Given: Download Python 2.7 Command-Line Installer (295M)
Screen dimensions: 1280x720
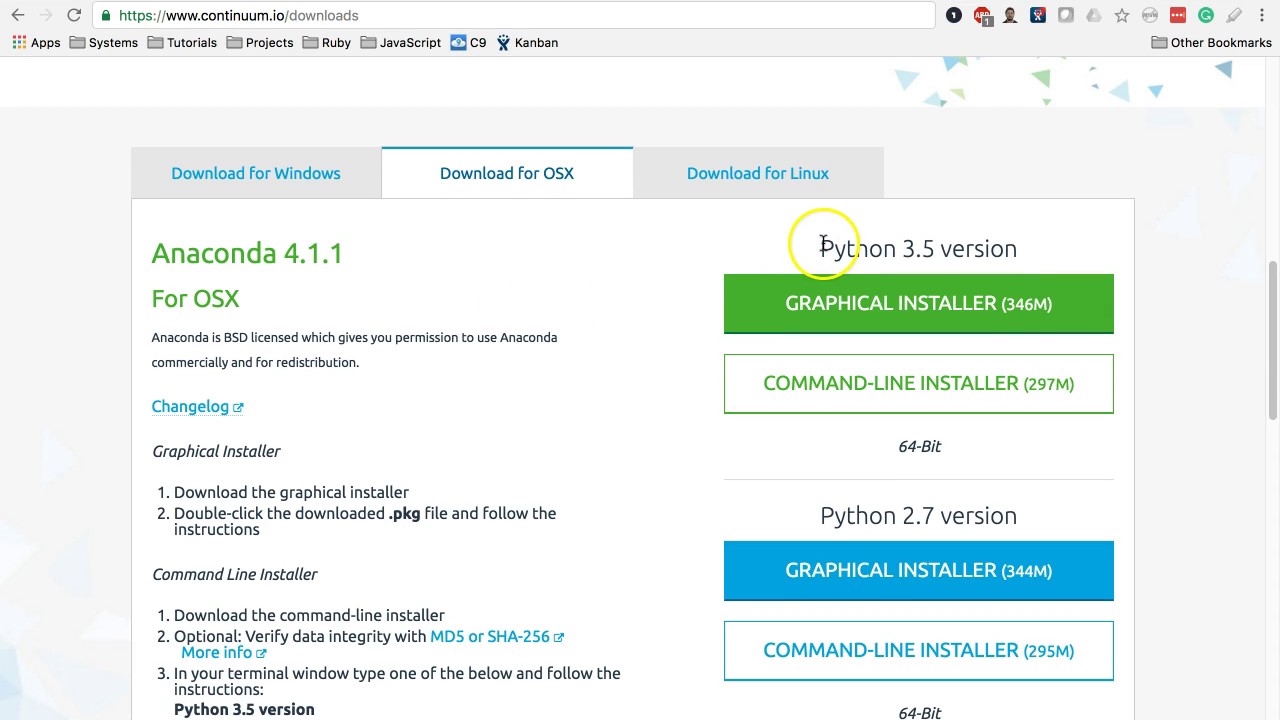Looking at the screenshot, I should point(918,650).
